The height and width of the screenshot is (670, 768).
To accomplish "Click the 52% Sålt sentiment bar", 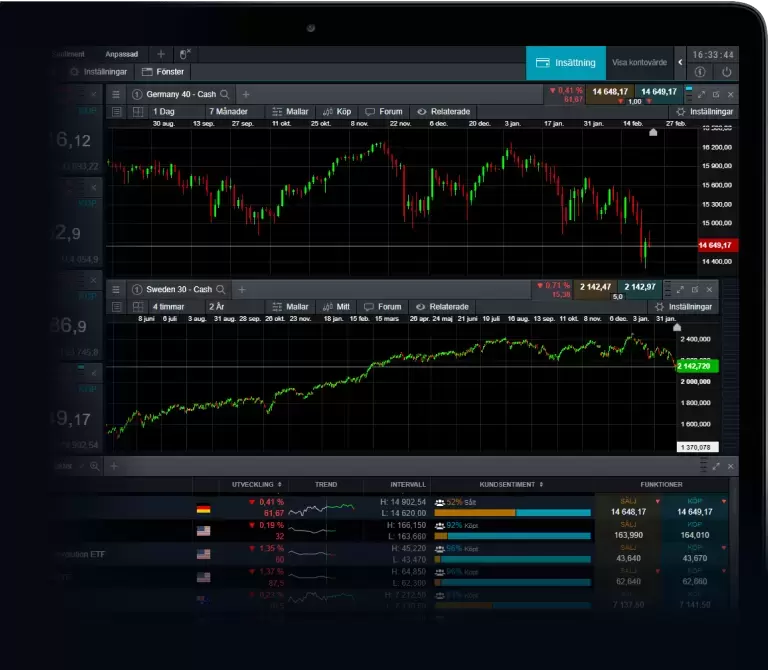I will [x=512, y=513].
